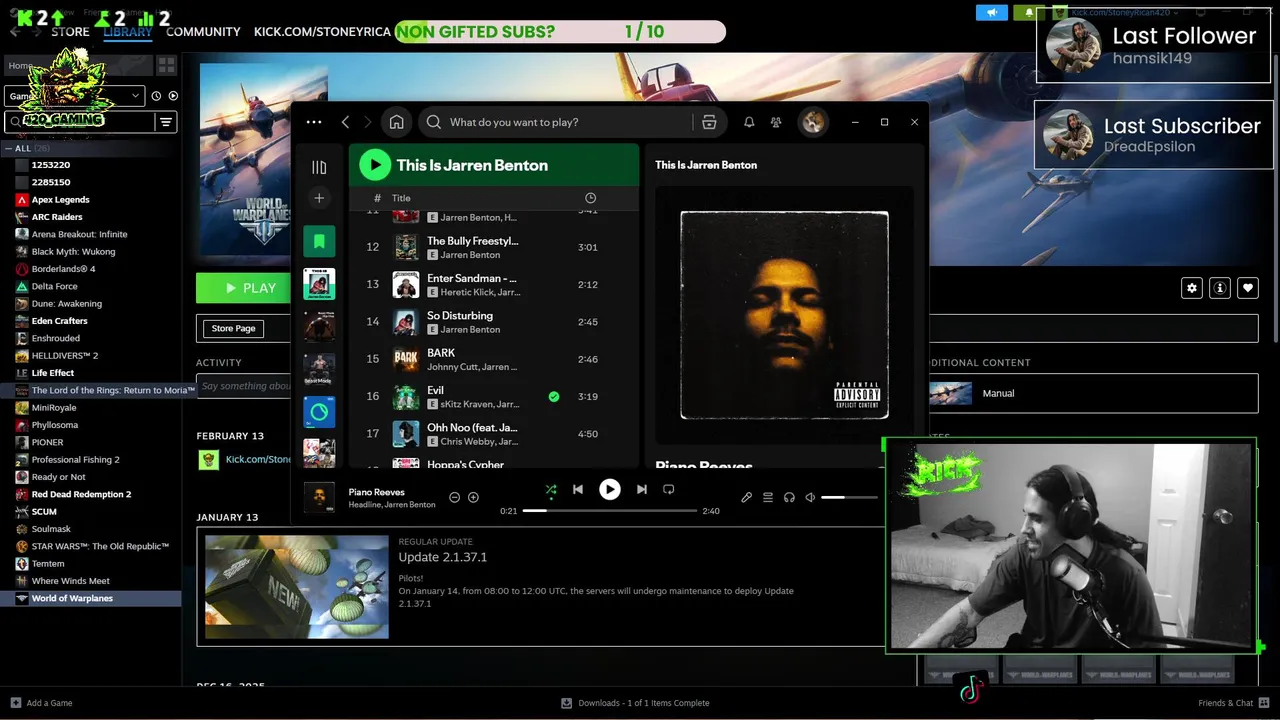
Task: Open the Spotify Friend Activity icon
Action: coord(776,122)
